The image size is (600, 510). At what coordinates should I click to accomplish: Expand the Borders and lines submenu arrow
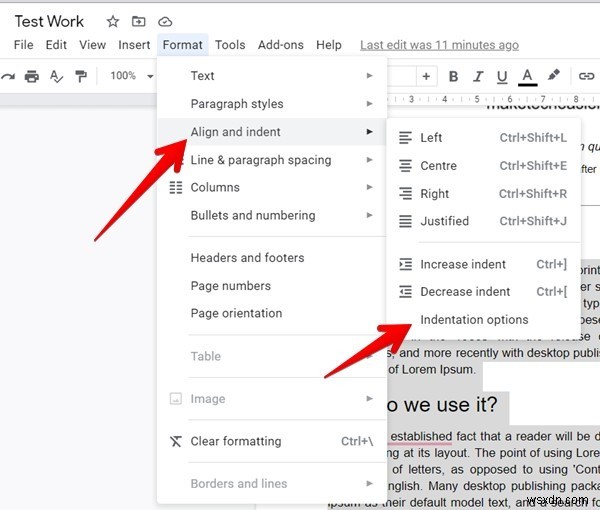click(x=369, y=484)
